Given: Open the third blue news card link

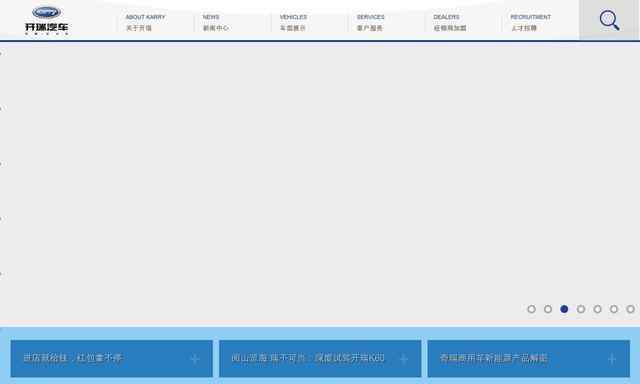Looking at the screenshot, I should point(529,359).
